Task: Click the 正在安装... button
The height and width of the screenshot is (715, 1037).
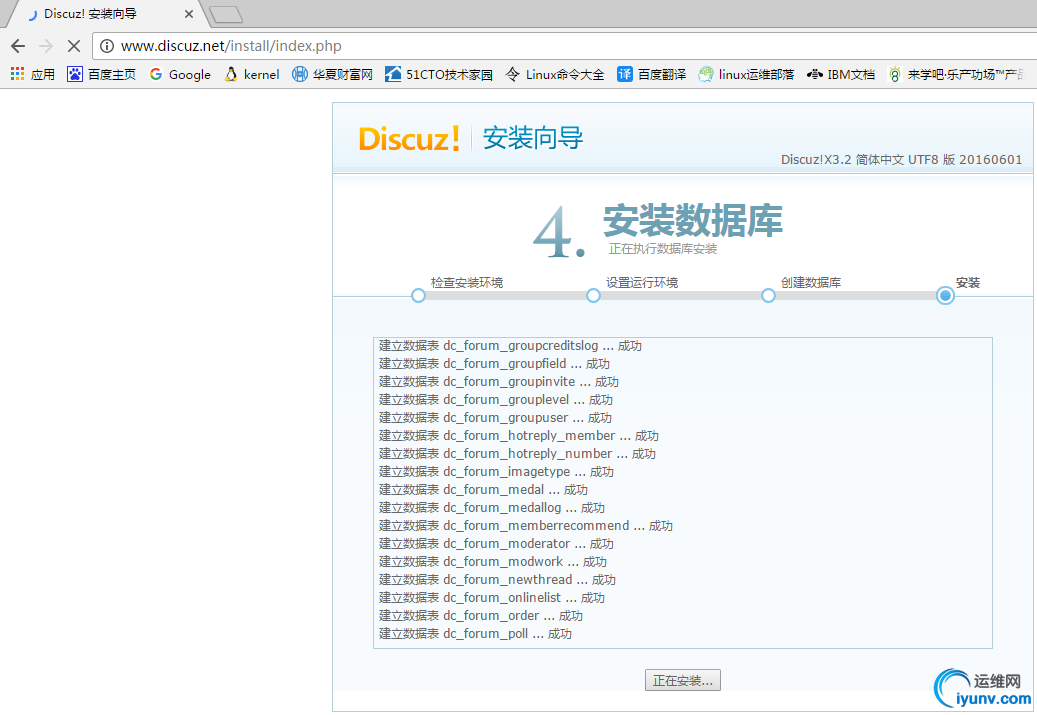Action: tap(683, 680)
